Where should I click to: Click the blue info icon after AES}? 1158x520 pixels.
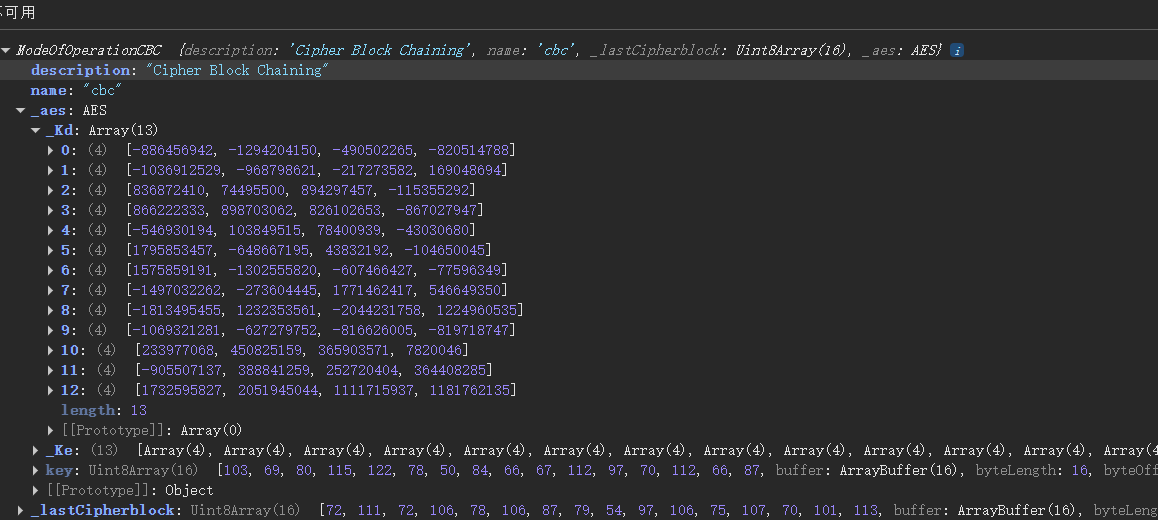click(956, 50)
